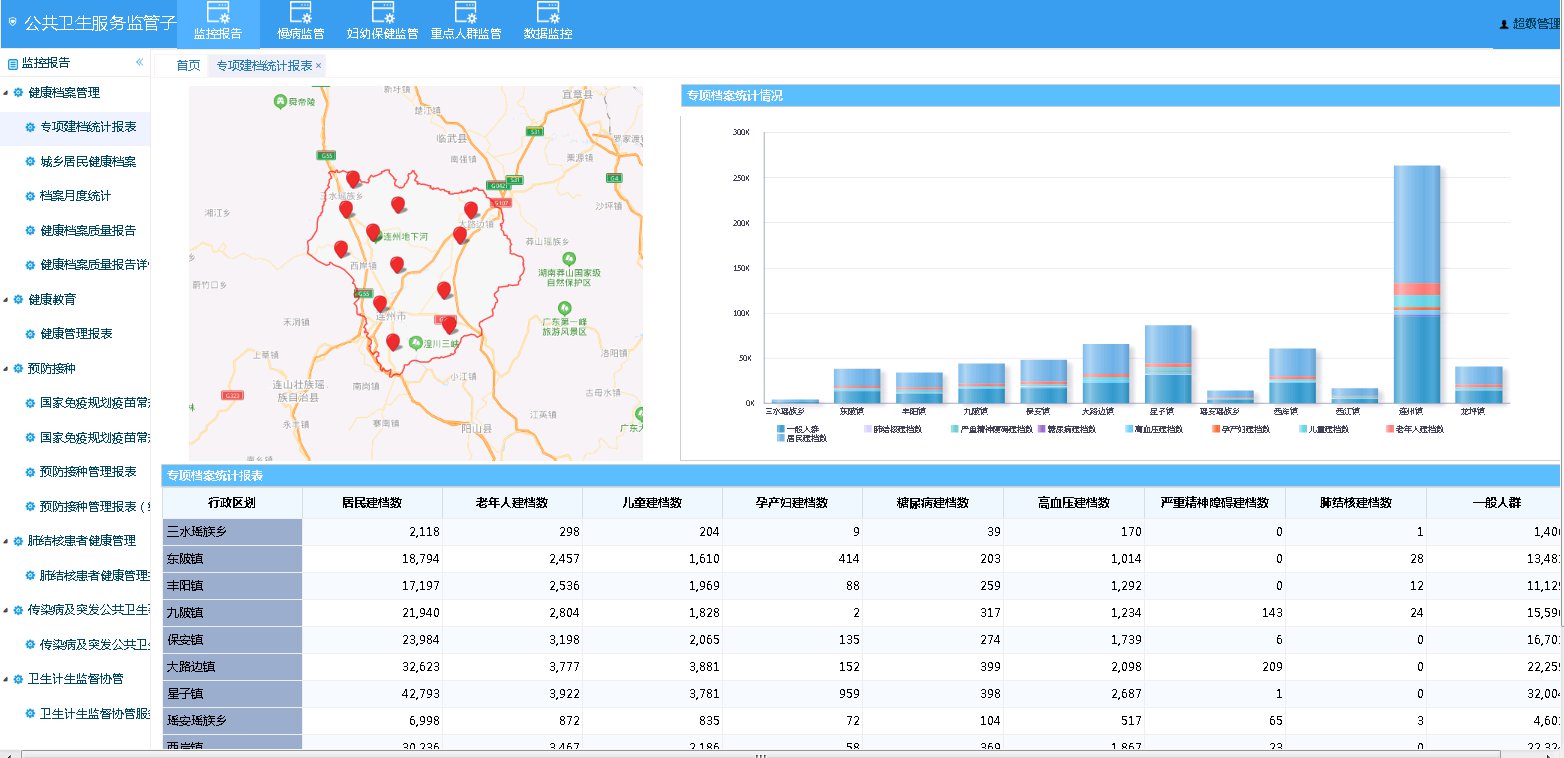Close the 专项建档统计报表 tab
The image size is (1564, 758).
point(318,66)
